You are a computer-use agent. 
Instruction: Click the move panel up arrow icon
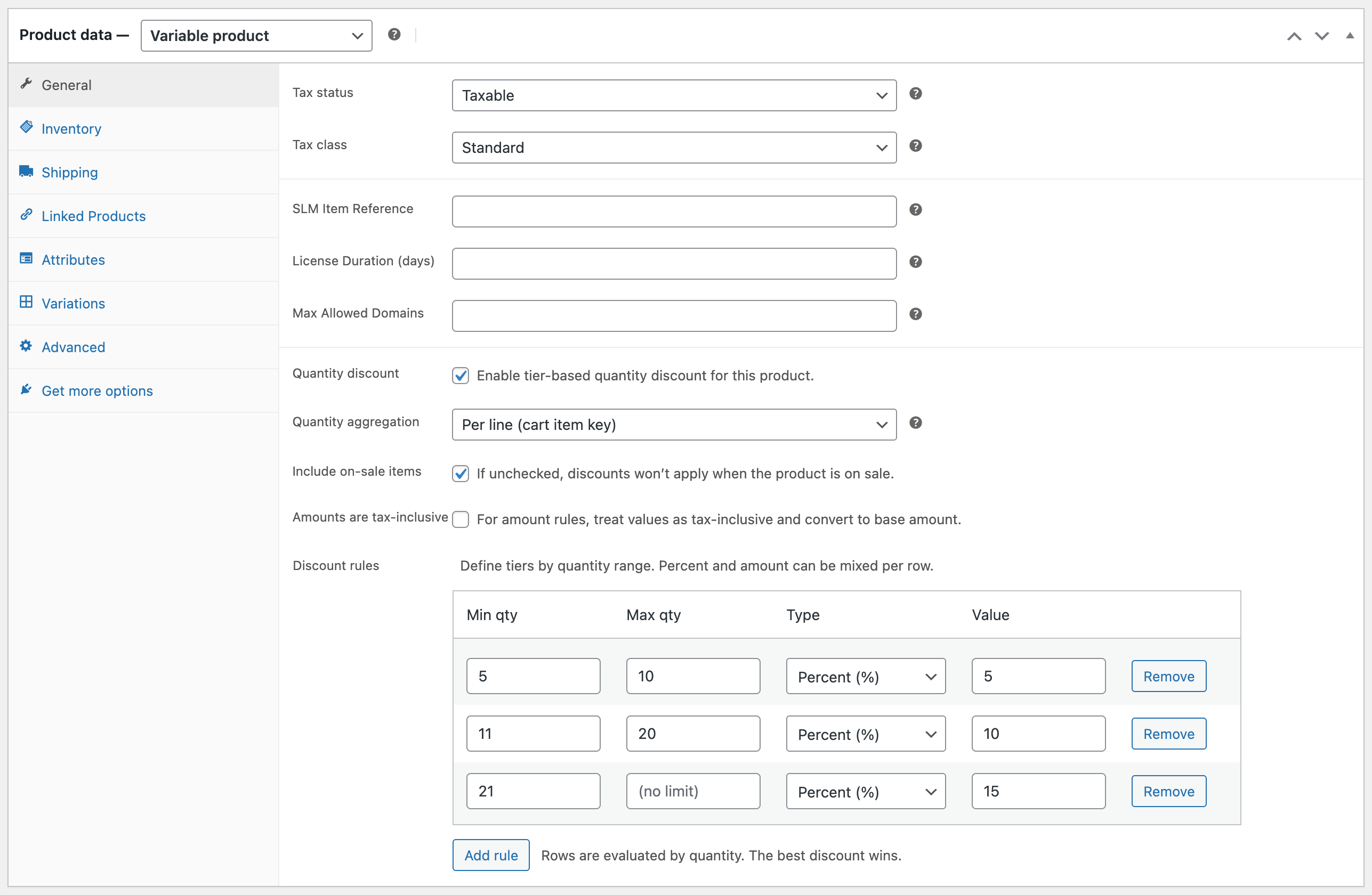pyautogui.click(x=1294, y=36)
